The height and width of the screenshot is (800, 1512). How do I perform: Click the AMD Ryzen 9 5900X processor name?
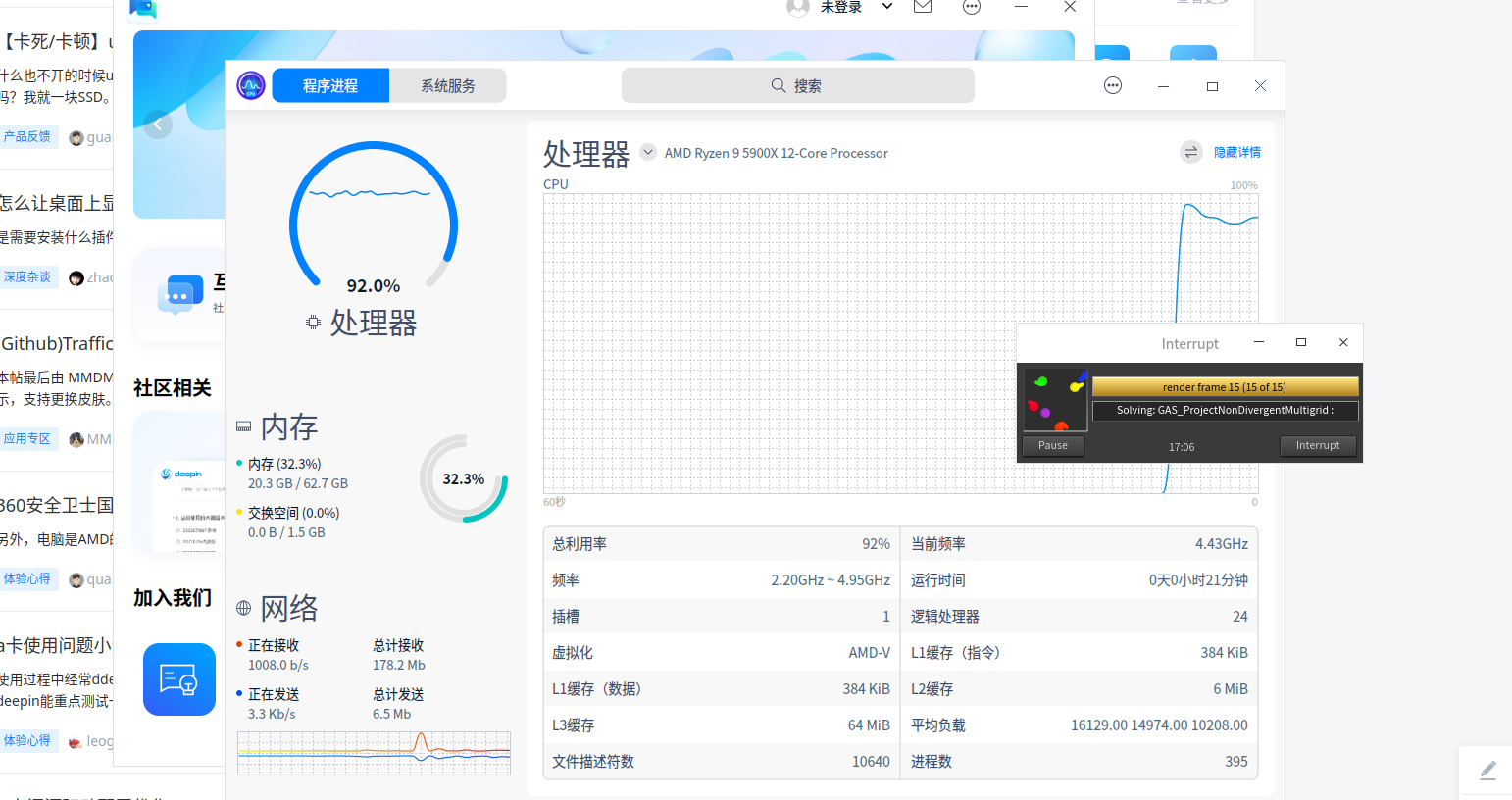[777, 153]
